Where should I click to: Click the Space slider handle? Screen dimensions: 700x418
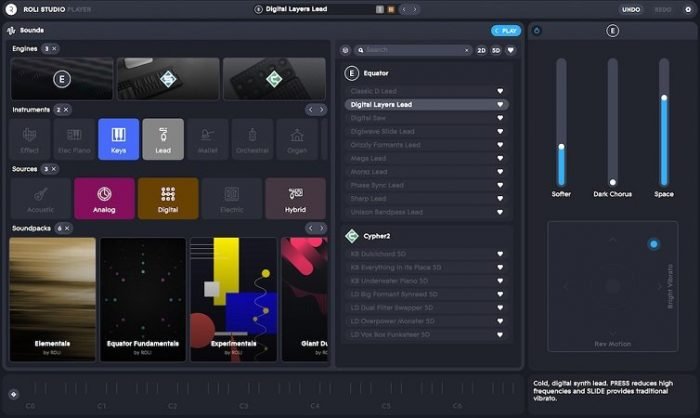coord(664,98)
